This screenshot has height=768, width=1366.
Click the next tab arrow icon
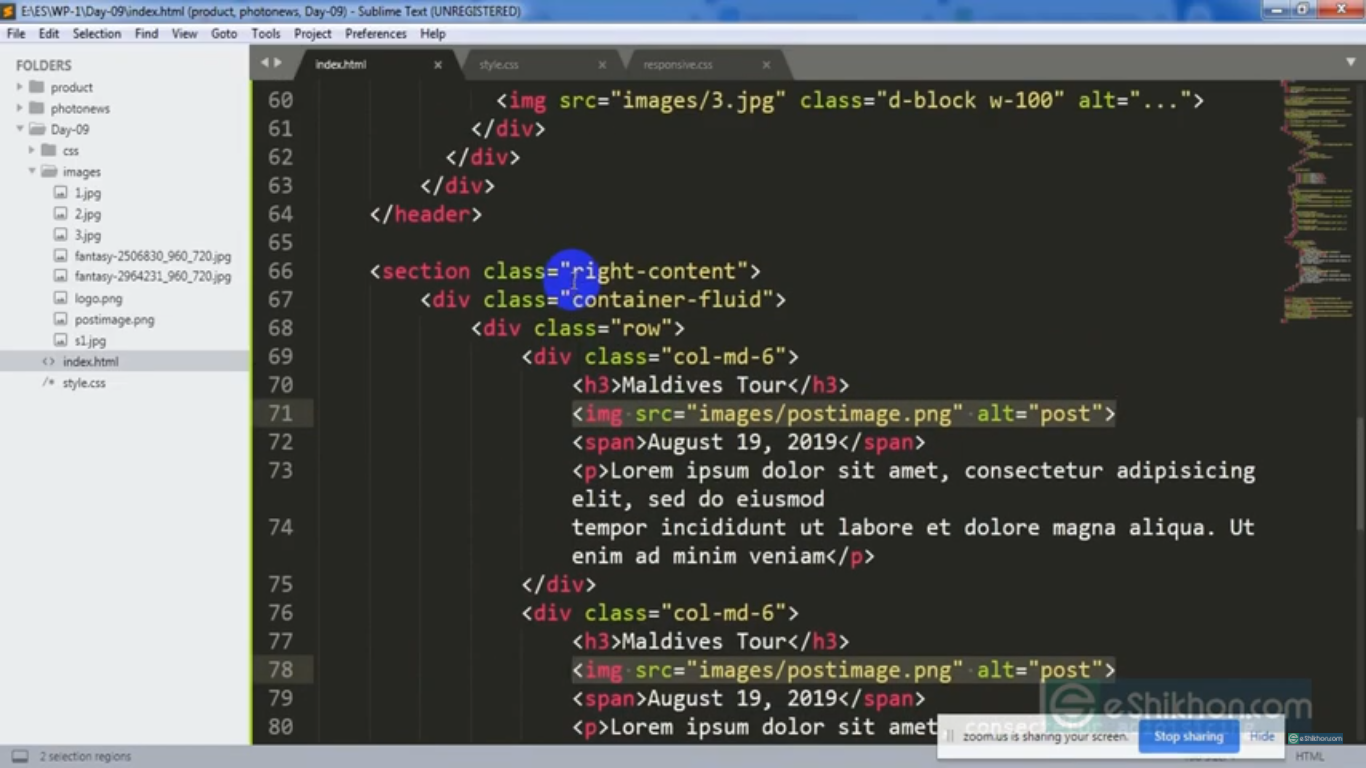(278, 63)
